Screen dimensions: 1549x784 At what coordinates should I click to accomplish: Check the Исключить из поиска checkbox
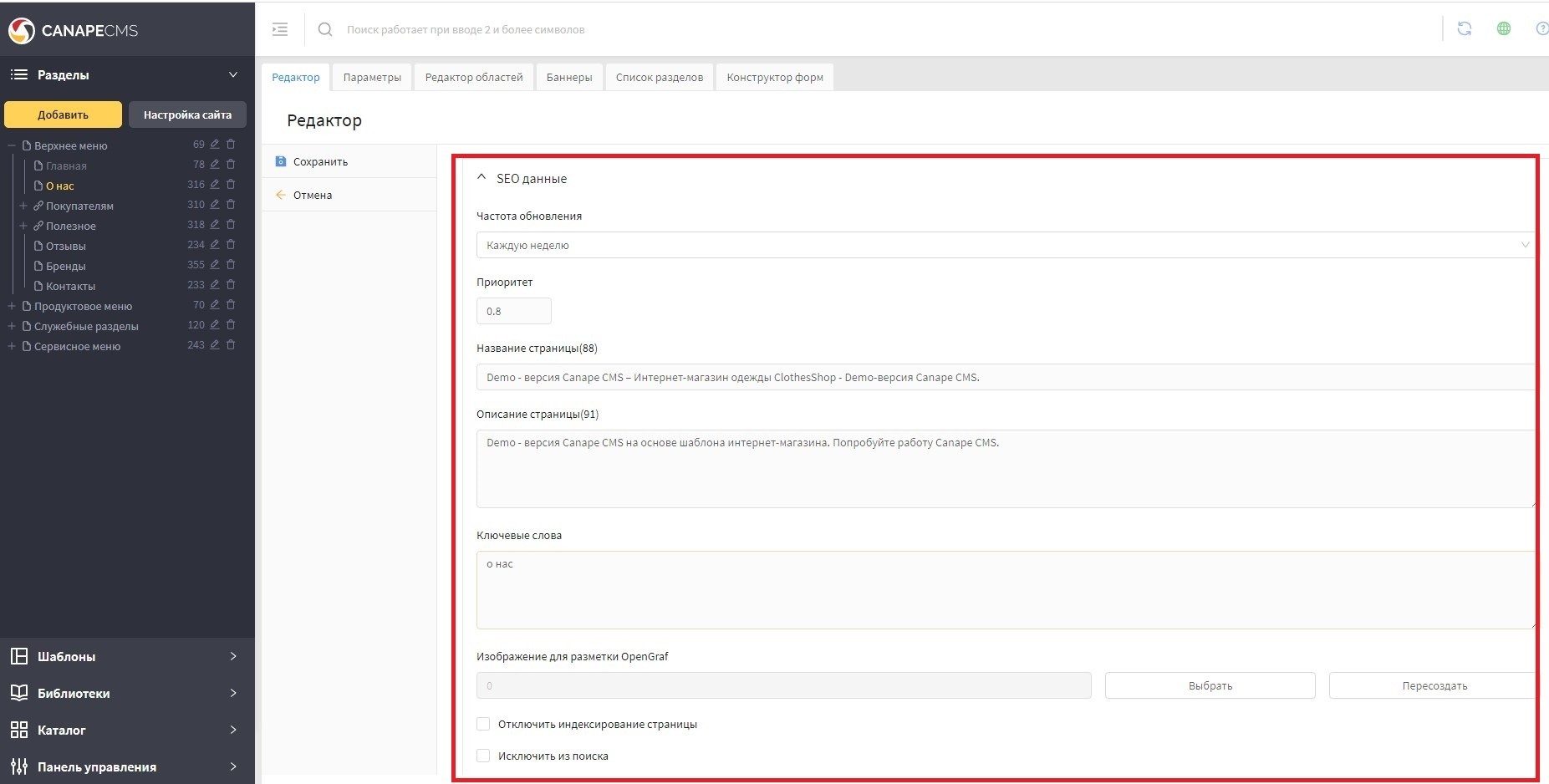pyautogui.click(x=483, y=756)
